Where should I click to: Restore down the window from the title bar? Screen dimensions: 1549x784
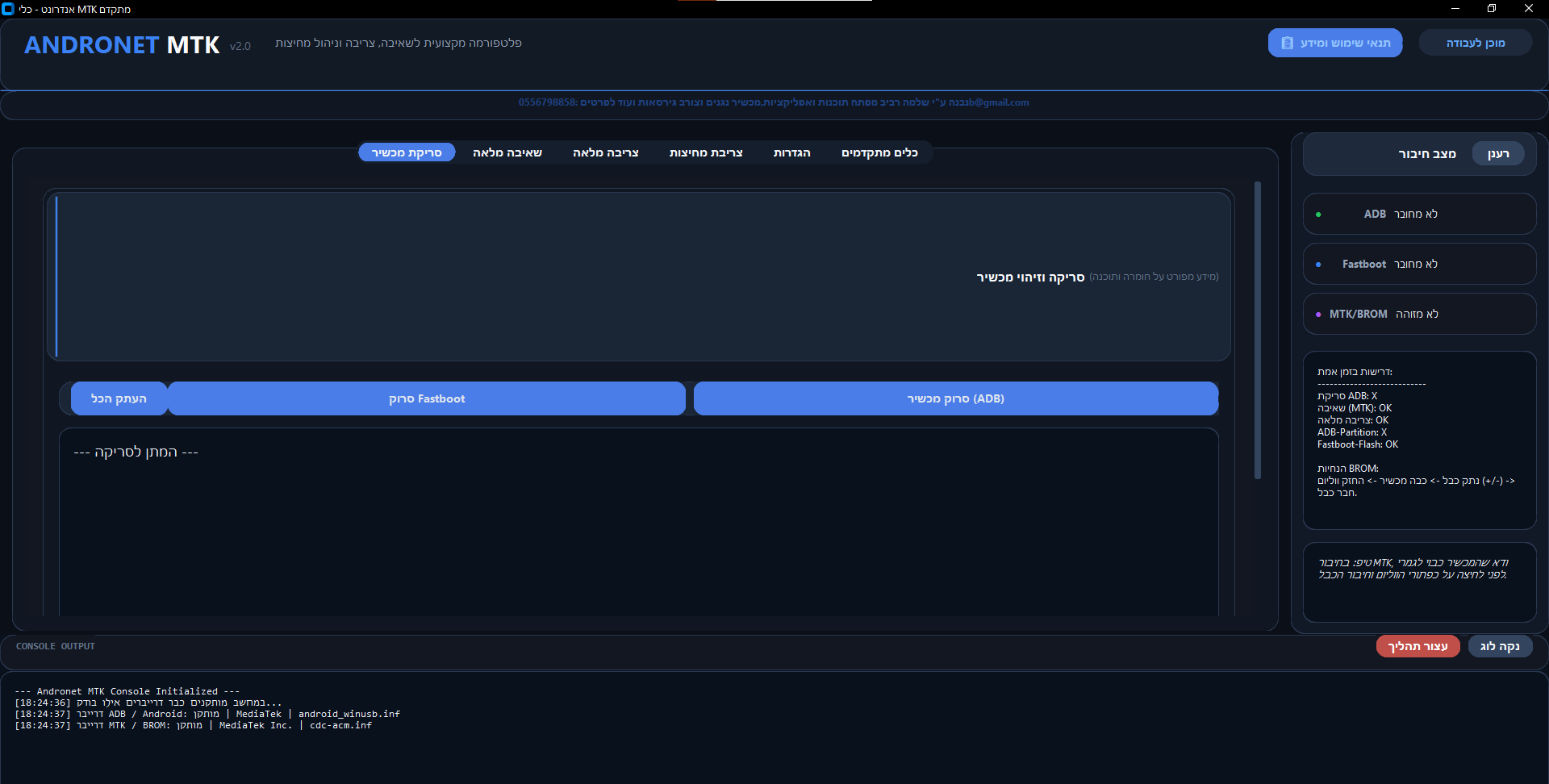(1492, 9)
